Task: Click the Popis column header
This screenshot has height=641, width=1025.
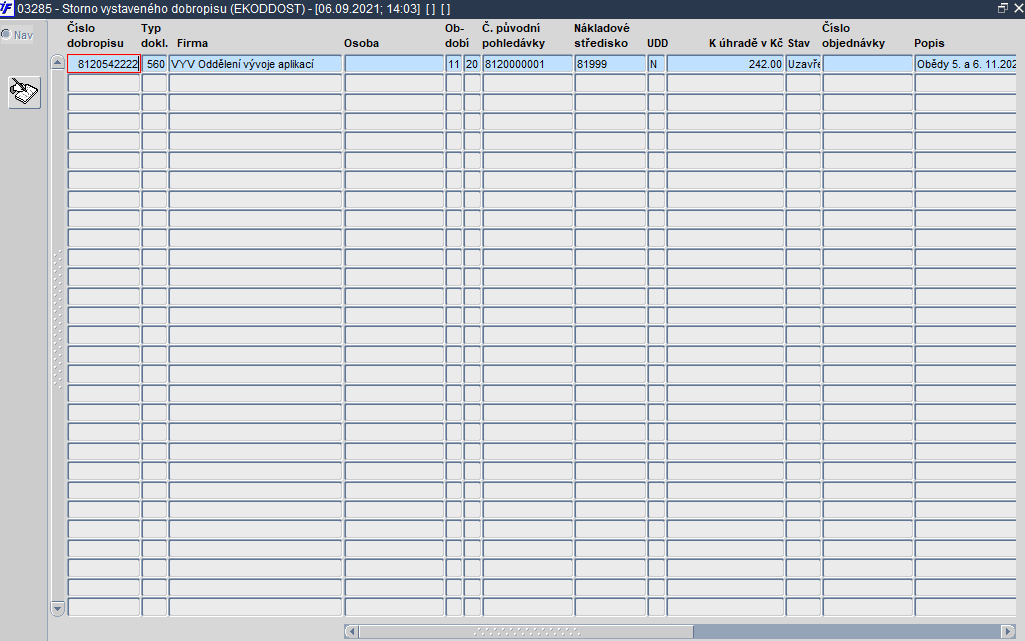Action: pos(929,43)
